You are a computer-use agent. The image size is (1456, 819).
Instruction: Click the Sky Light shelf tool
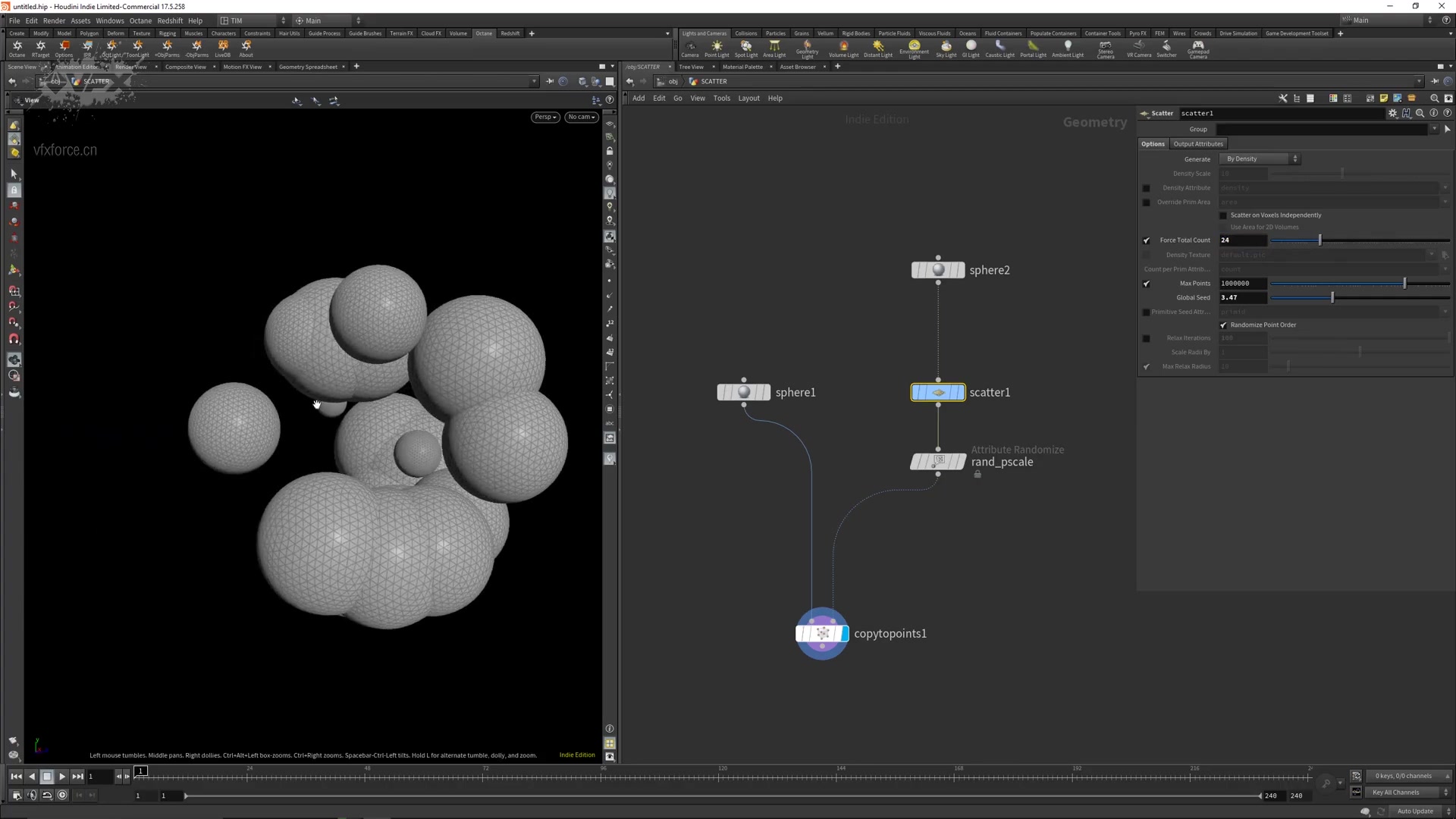click(946, 49)
